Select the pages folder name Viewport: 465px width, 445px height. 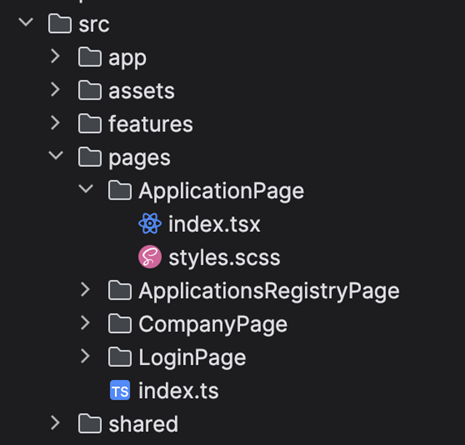coord(139,159)
